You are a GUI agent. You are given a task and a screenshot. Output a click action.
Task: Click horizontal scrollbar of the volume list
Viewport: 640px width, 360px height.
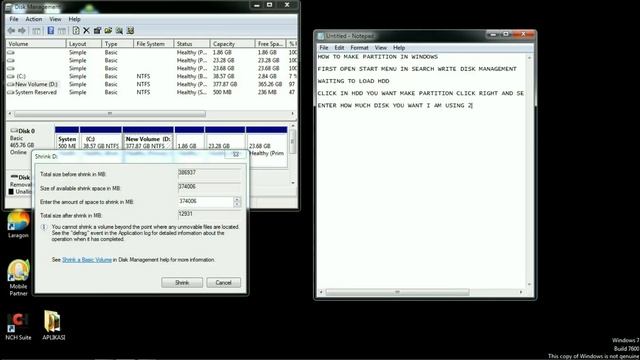pyautogui.click(x=110, y=113)
